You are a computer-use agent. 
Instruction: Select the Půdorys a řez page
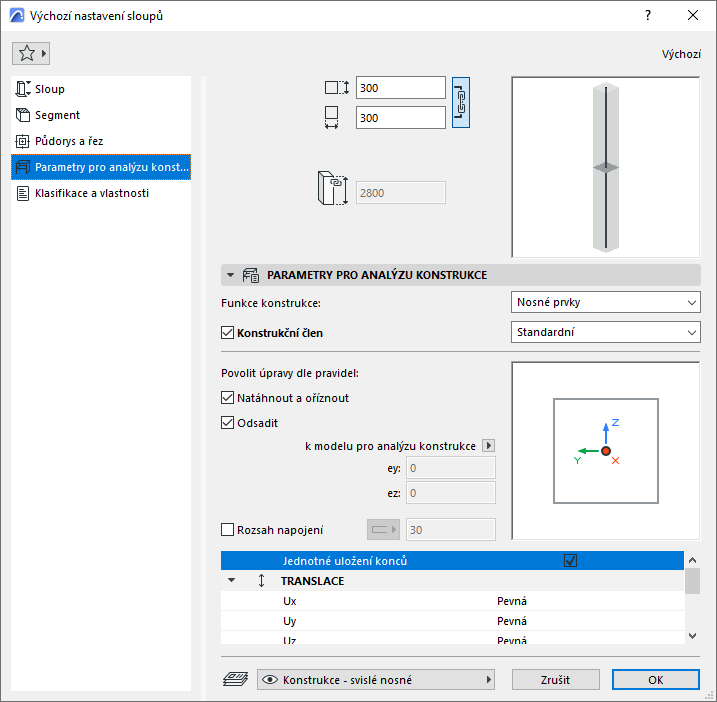pos(101,141)
